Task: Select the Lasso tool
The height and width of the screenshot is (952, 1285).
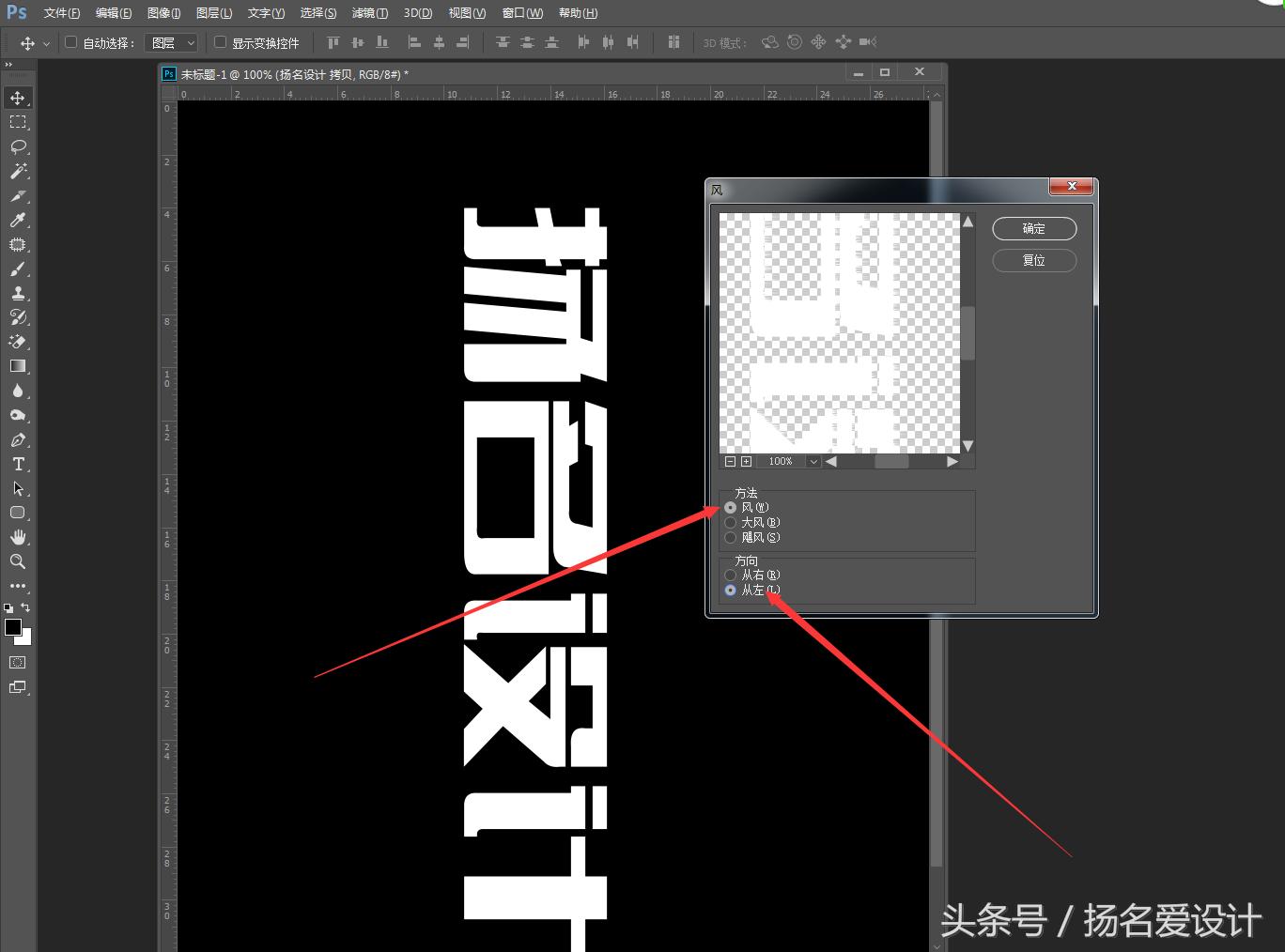Action: (x=19, y=146)
